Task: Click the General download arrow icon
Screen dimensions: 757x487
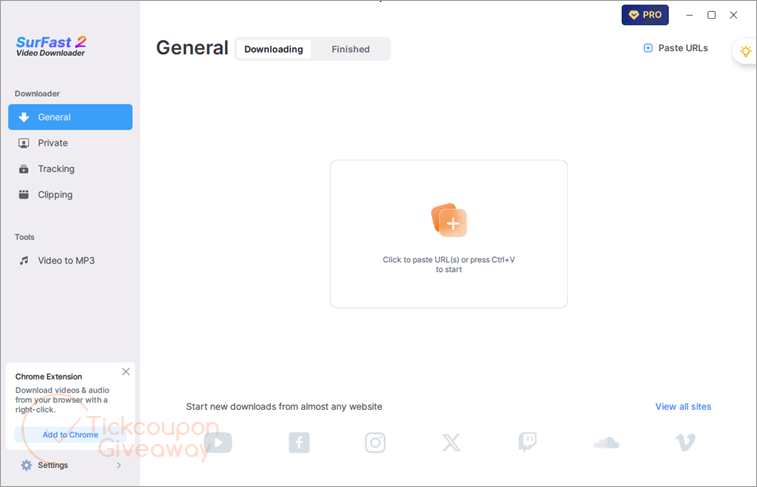Action: (x=24, y=117)
